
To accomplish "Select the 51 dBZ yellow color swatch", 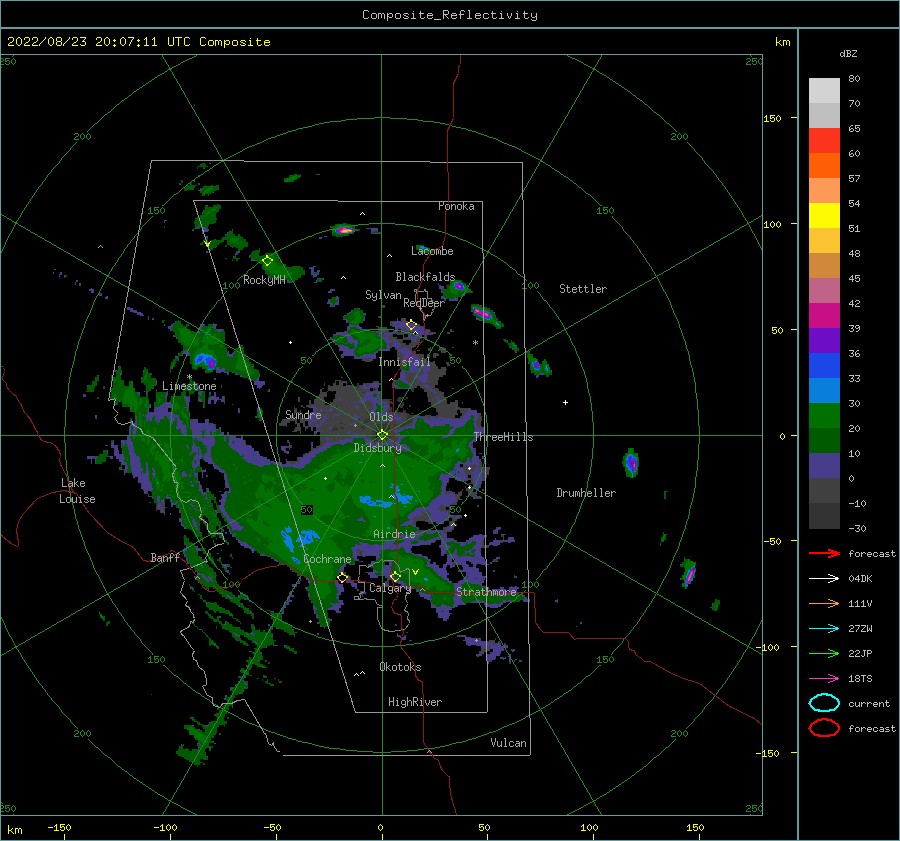I will 824,216.
